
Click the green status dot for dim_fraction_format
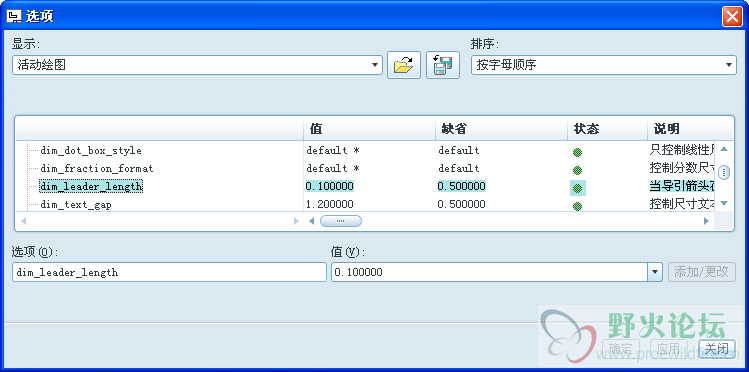(x=578, y=170)
